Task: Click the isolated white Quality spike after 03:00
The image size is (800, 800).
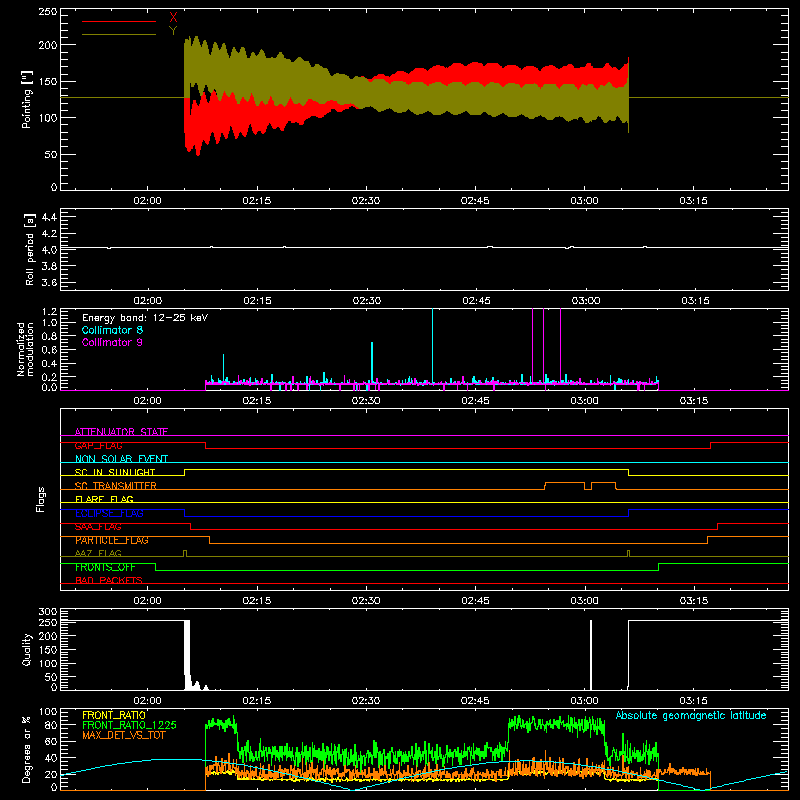Action: [x=591, y=655]
